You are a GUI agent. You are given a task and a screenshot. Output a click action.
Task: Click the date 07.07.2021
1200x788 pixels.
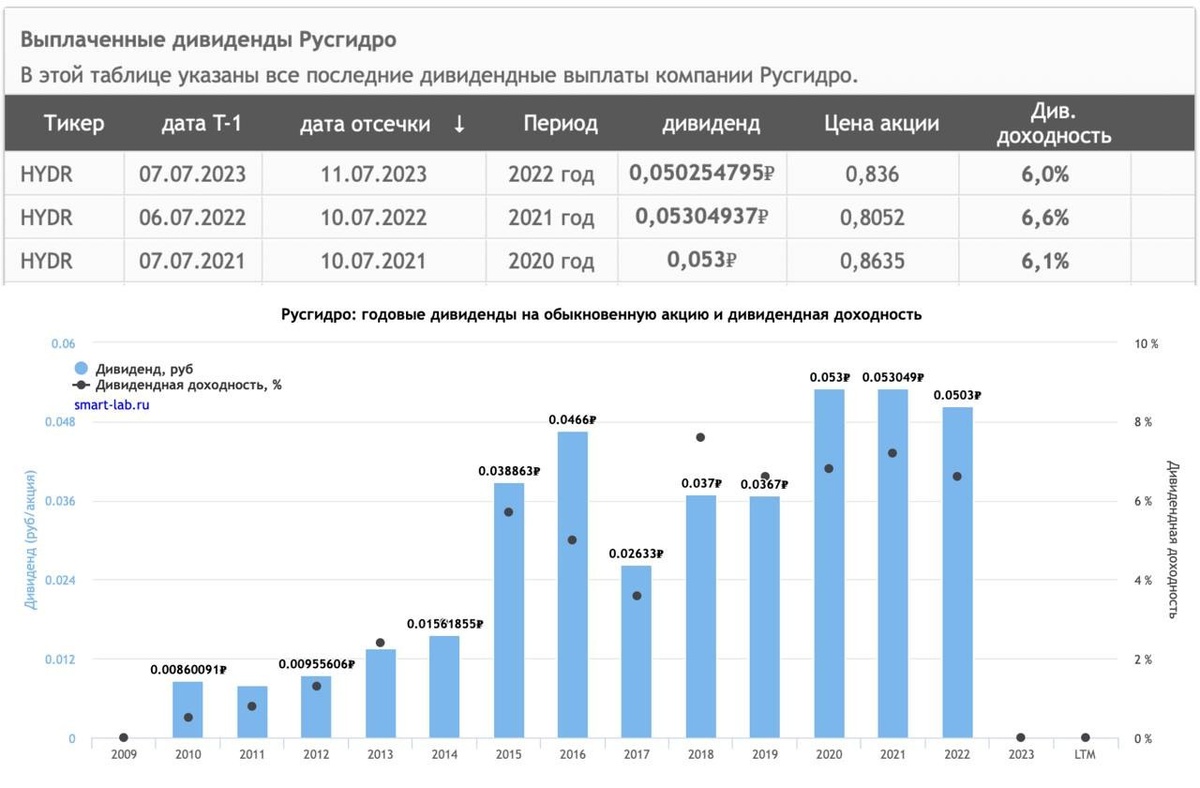pyautogui.click(x=192, y=262)
